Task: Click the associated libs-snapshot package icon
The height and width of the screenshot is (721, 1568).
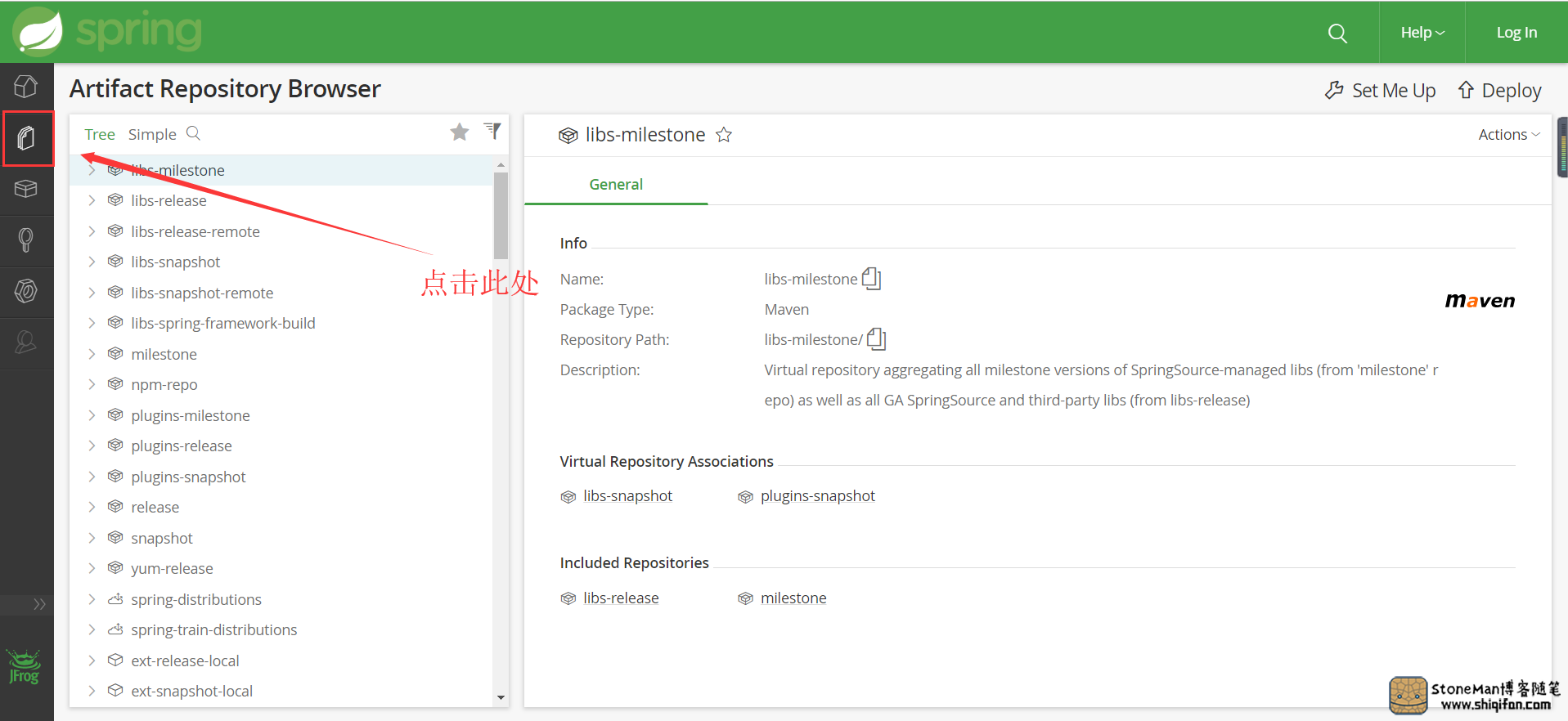Action: point(568,497)
